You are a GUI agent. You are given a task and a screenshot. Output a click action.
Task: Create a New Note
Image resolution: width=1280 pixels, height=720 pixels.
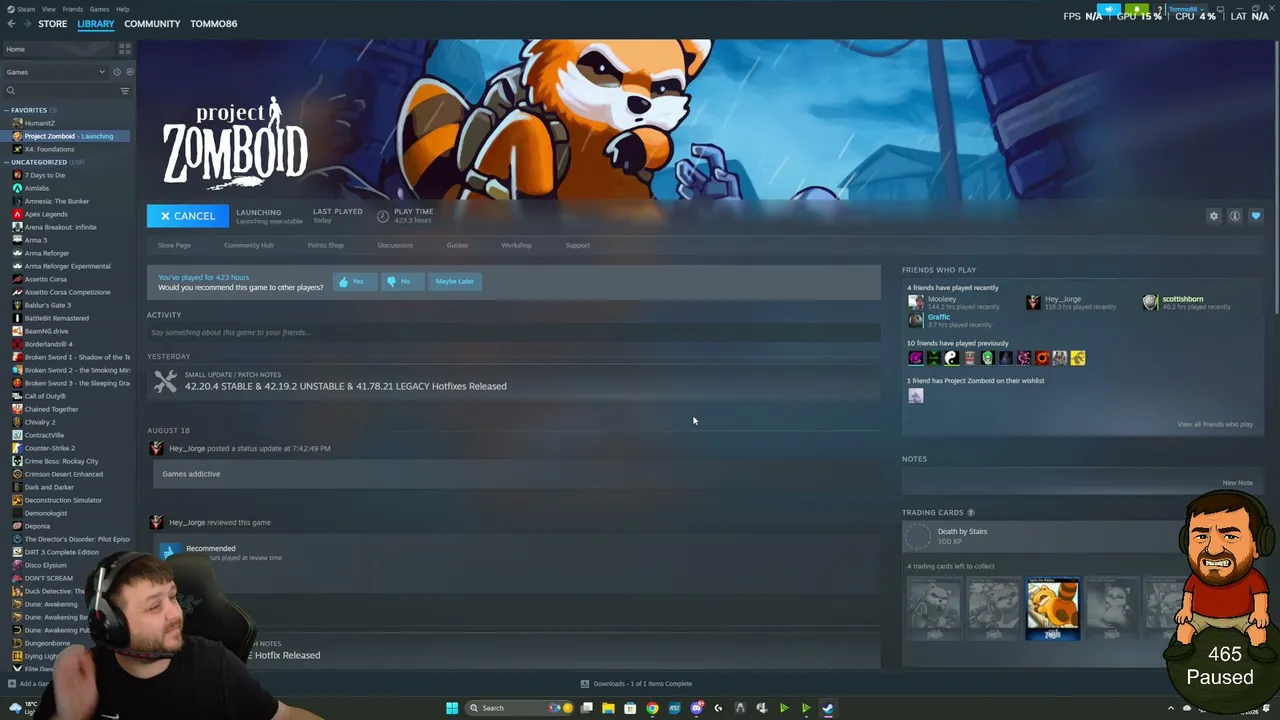(1237, 483)
